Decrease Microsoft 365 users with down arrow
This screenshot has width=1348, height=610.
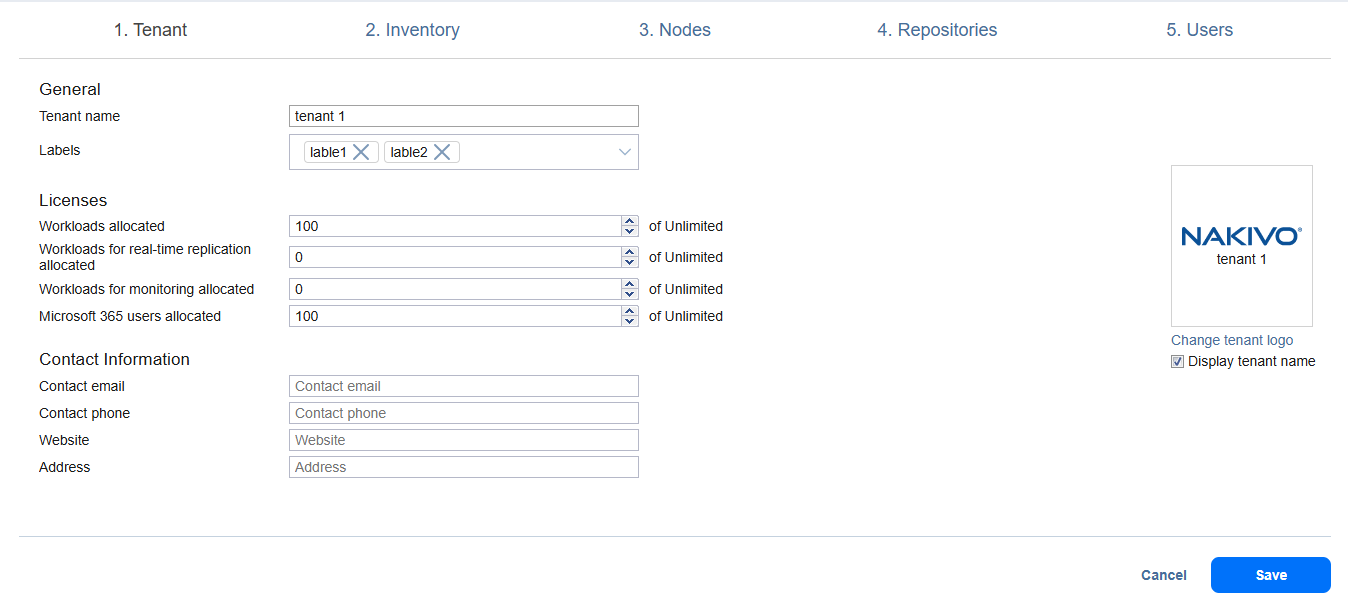click(629, 321)
